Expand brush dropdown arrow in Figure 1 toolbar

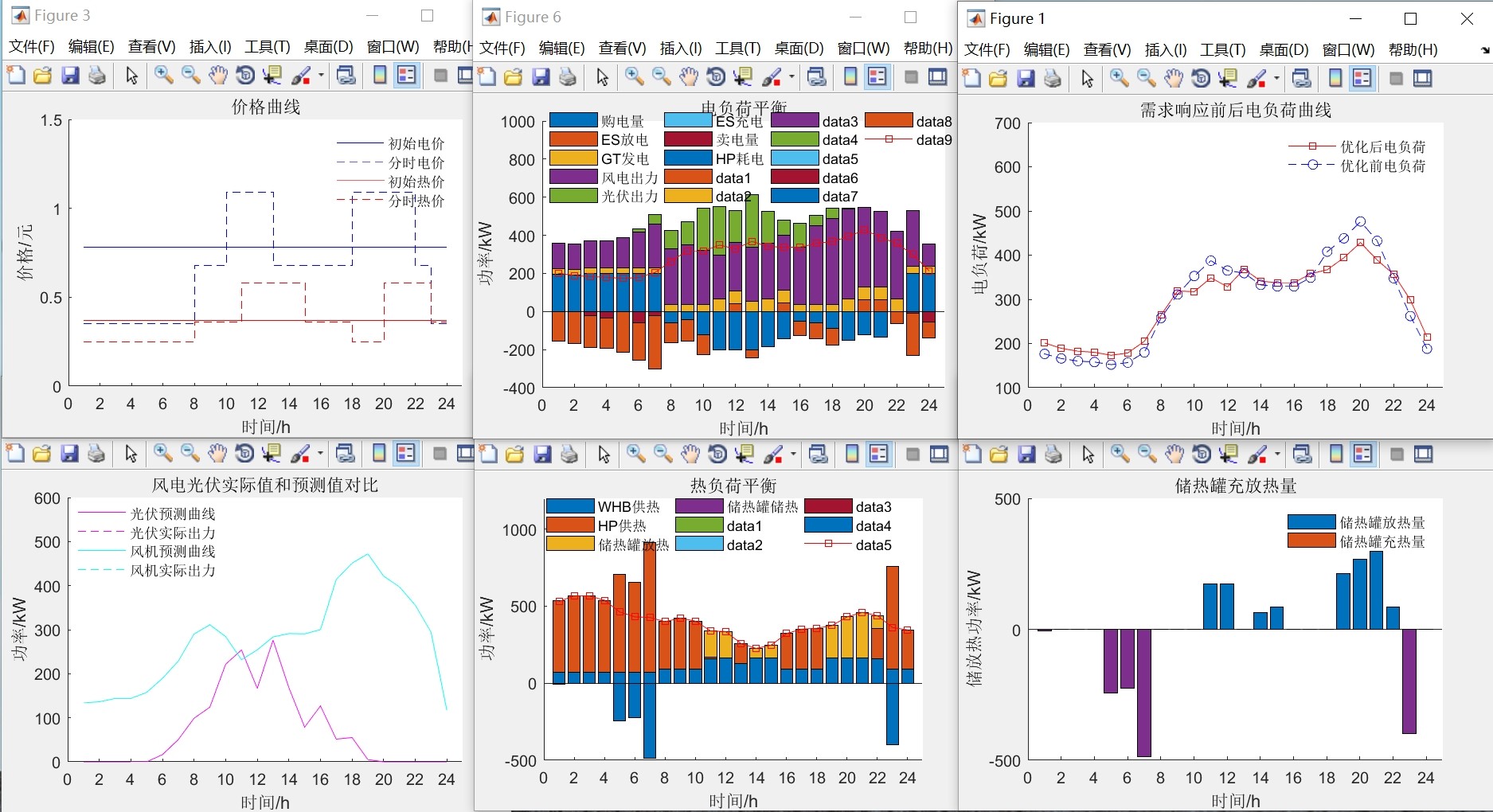1276,78
